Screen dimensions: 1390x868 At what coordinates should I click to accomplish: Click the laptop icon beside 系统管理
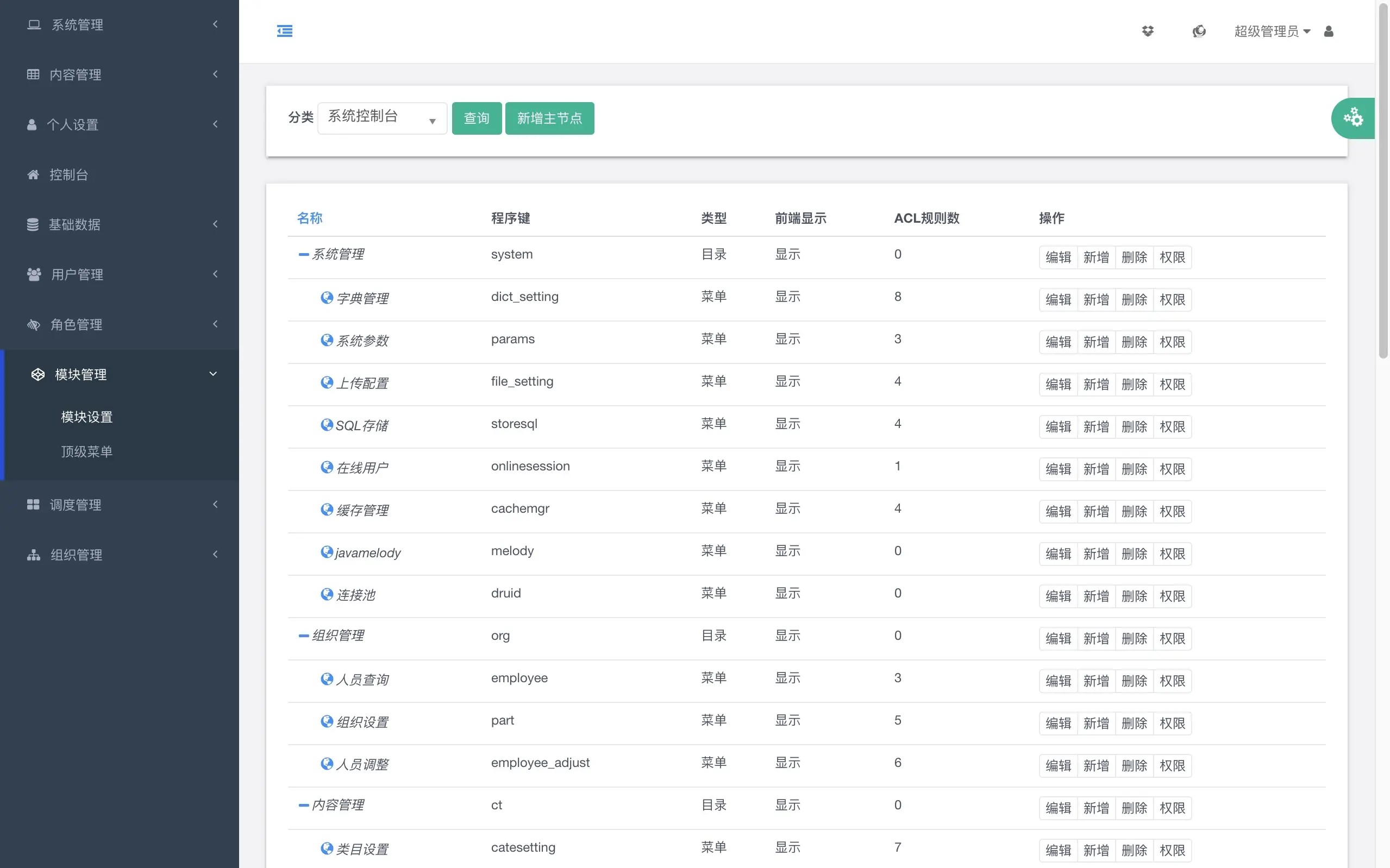tap(34, 24)
